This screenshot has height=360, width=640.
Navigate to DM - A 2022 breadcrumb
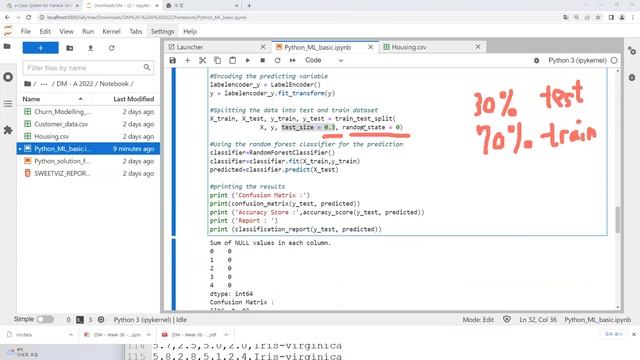click(75, 84)
